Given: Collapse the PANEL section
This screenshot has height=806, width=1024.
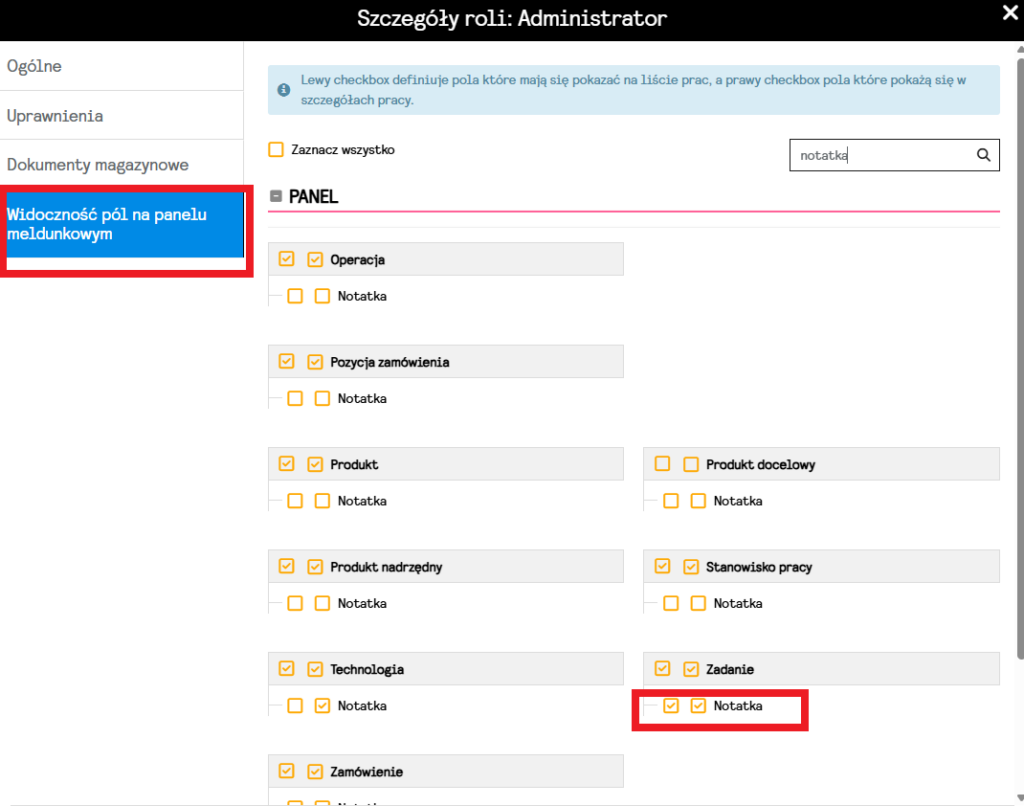Looking at the screenshot, I should 276,197.
